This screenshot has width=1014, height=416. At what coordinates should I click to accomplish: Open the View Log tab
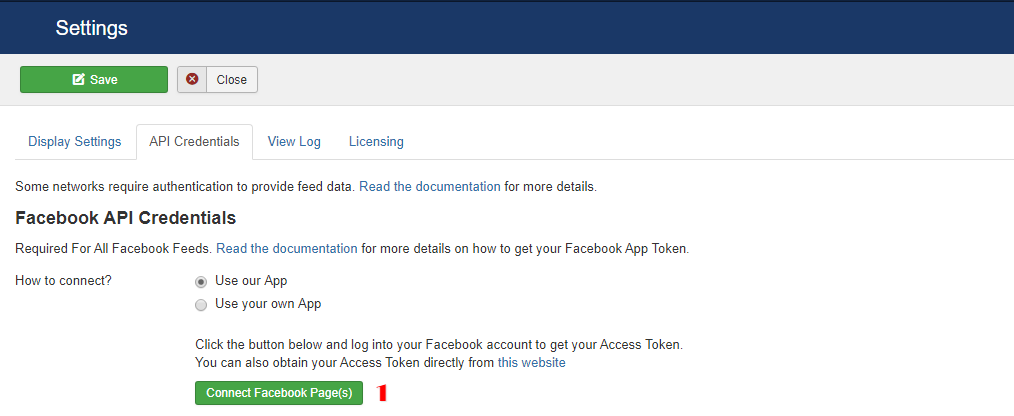click(294, 142)
